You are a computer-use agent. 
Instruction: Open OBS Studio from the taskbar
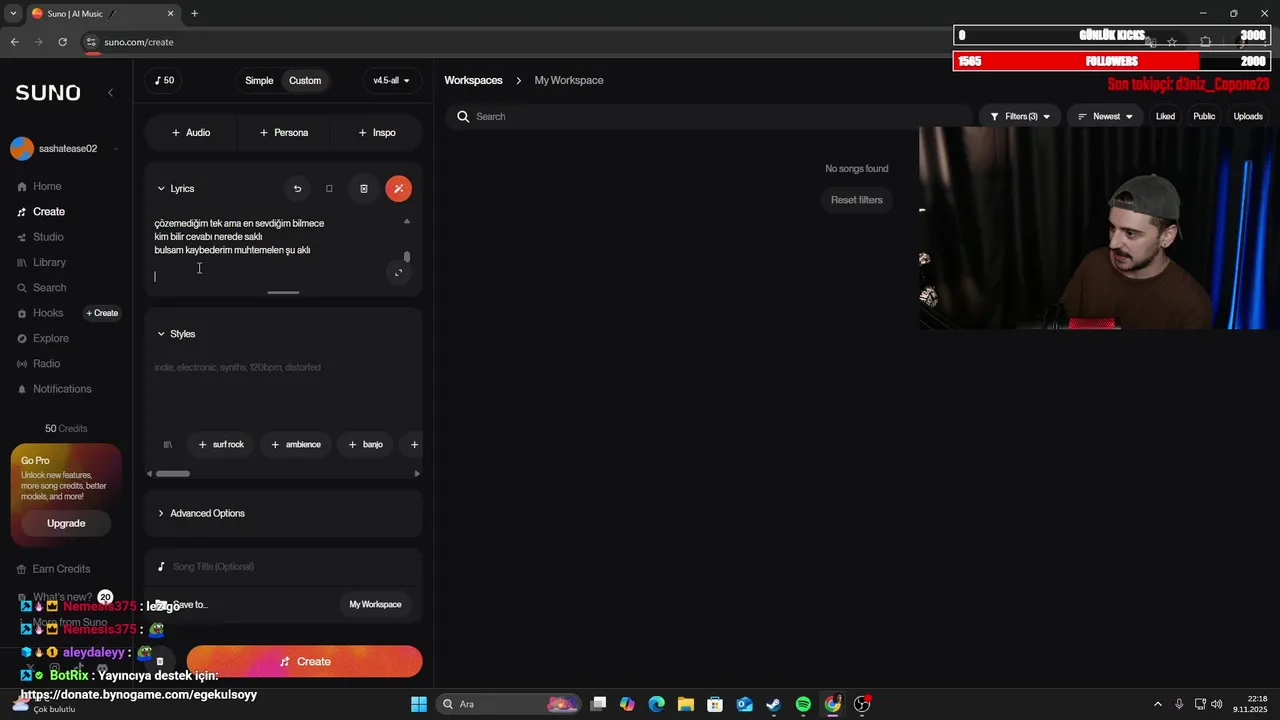pyautogui.click(x=862, y=704)
